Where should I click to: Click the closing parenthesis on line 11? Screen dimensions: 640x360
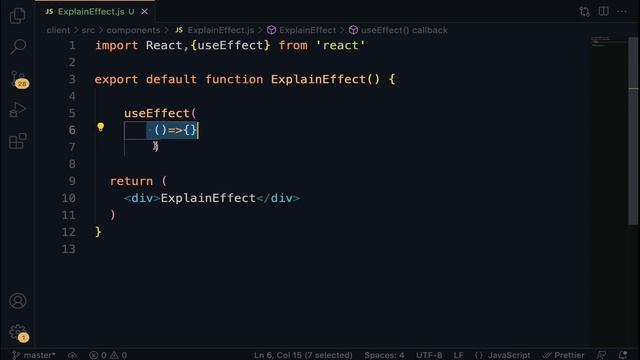(113, 215)
